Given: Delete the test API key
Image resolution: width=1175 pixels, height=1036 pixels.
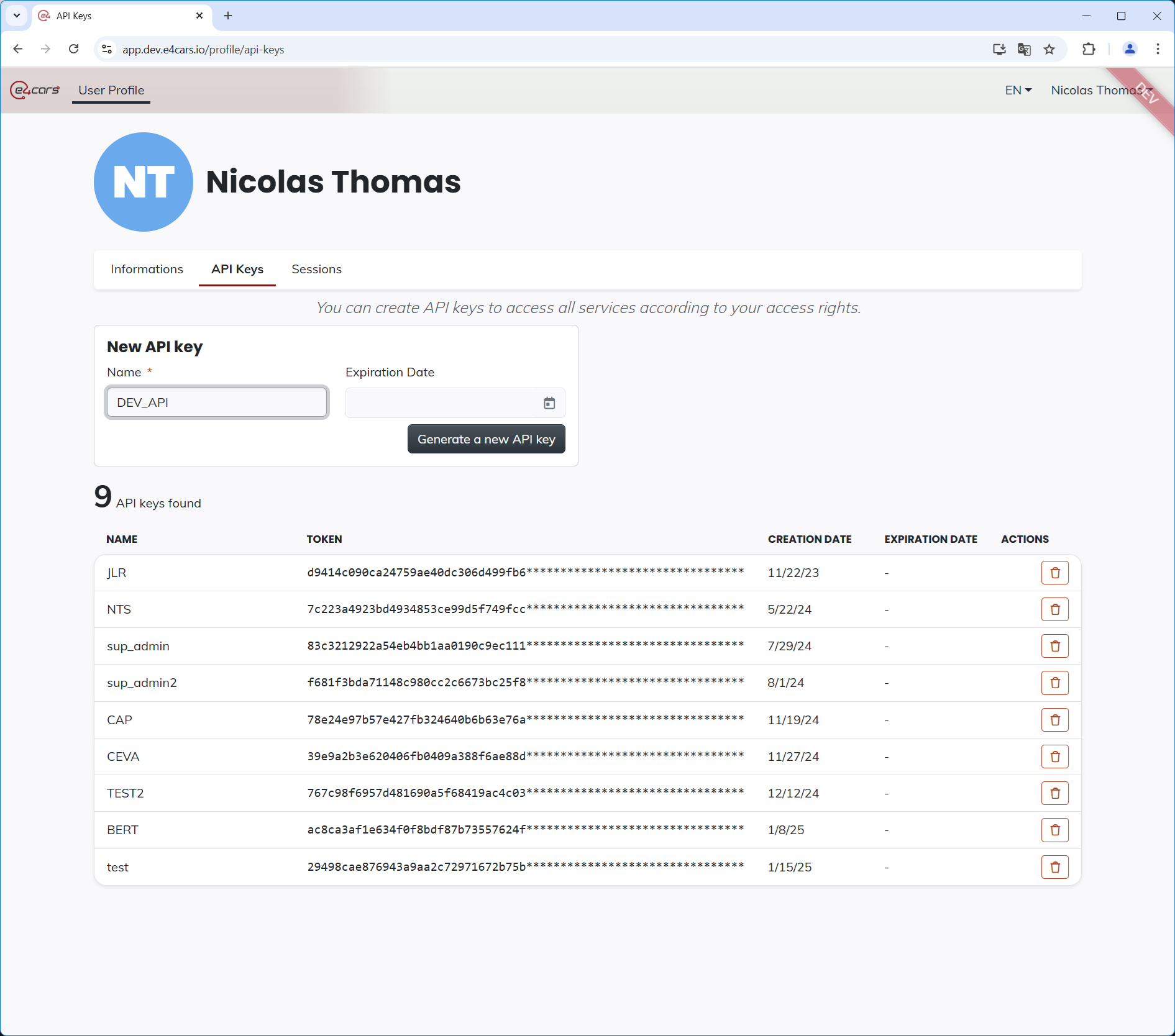Looking at the screenshot, I should (x=1054, y=867).
